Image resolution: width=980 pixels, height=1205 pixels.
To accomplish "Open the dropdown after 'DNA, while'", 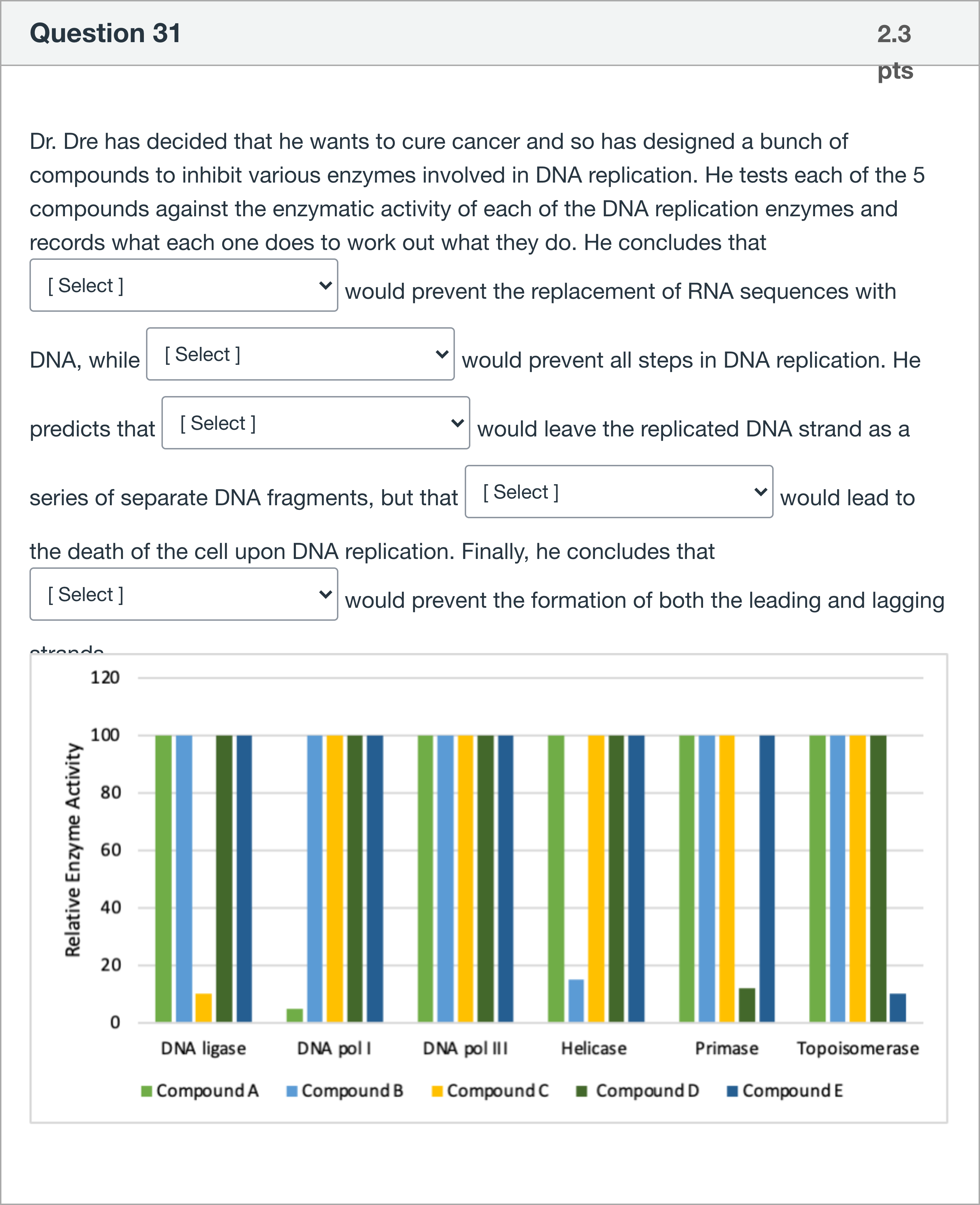I will tap(300, 354).
